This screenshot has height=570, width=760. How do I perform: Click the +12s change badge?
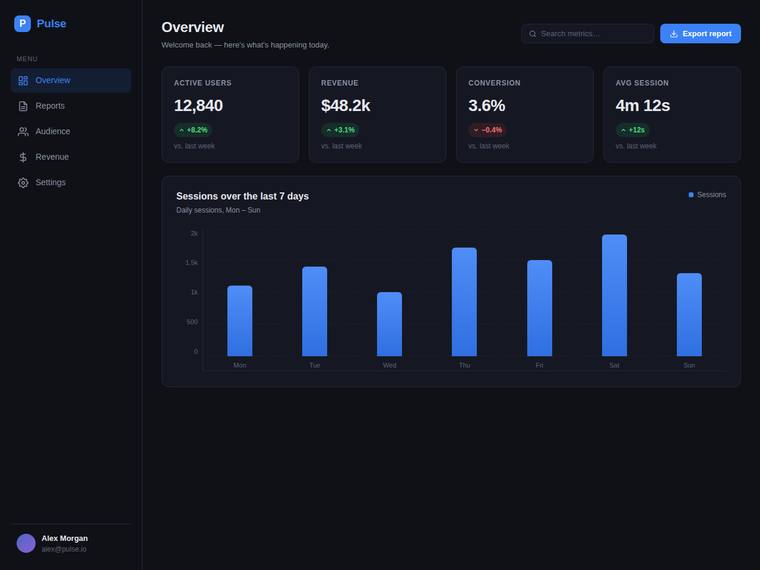[x=633, y=130]
